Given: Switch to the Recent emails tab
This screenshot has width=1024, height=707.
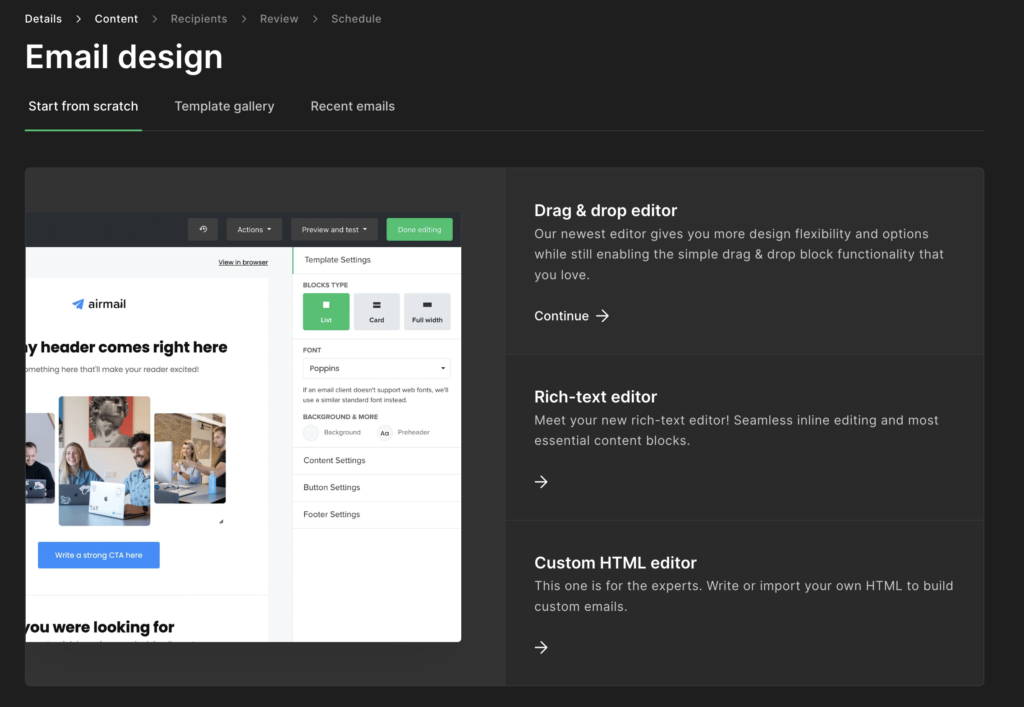Looking at the screenshot, I should pyautogui.click(x=352, y=106).
